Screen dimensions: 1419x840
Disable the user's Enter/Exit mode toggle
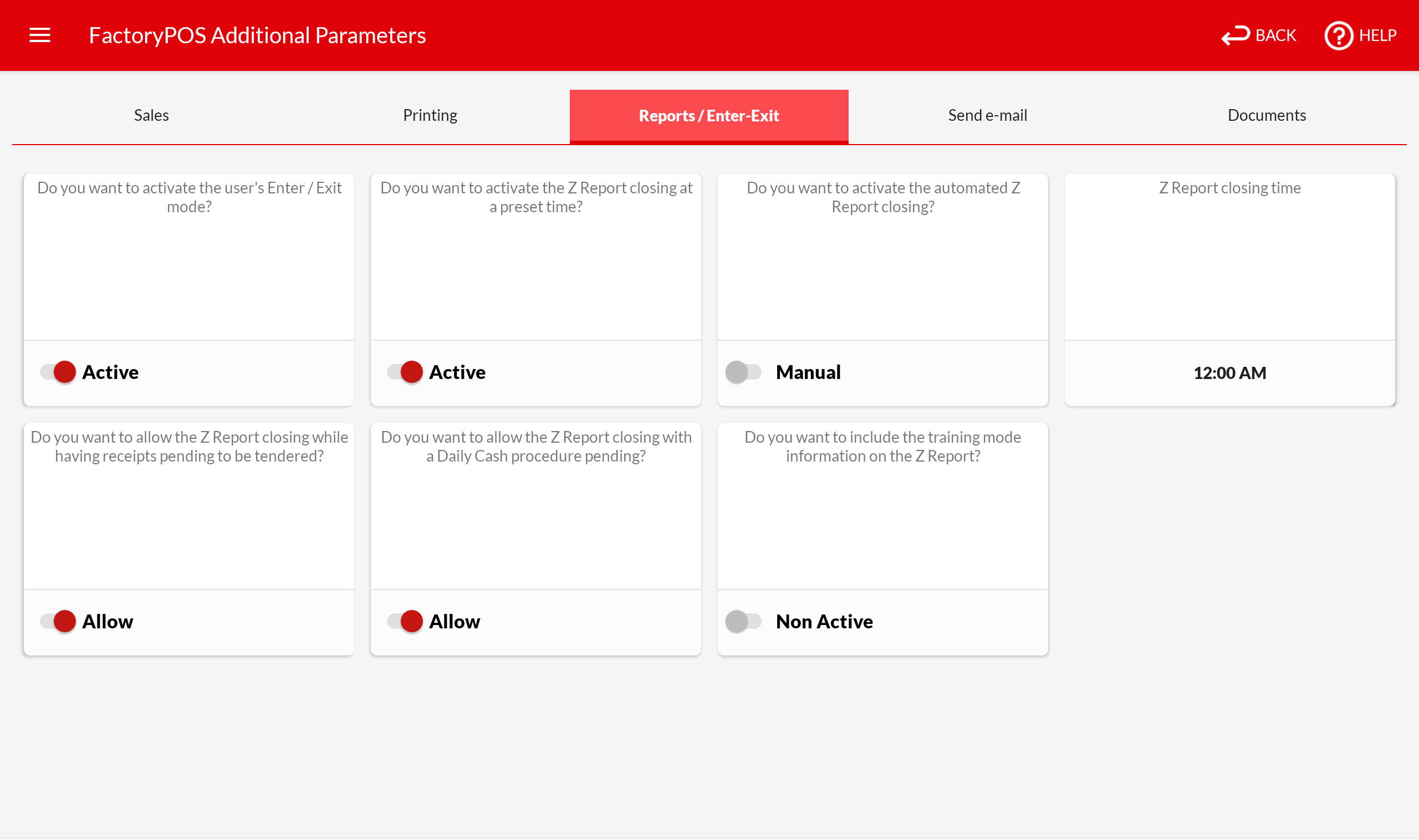[x=58, y=372]
